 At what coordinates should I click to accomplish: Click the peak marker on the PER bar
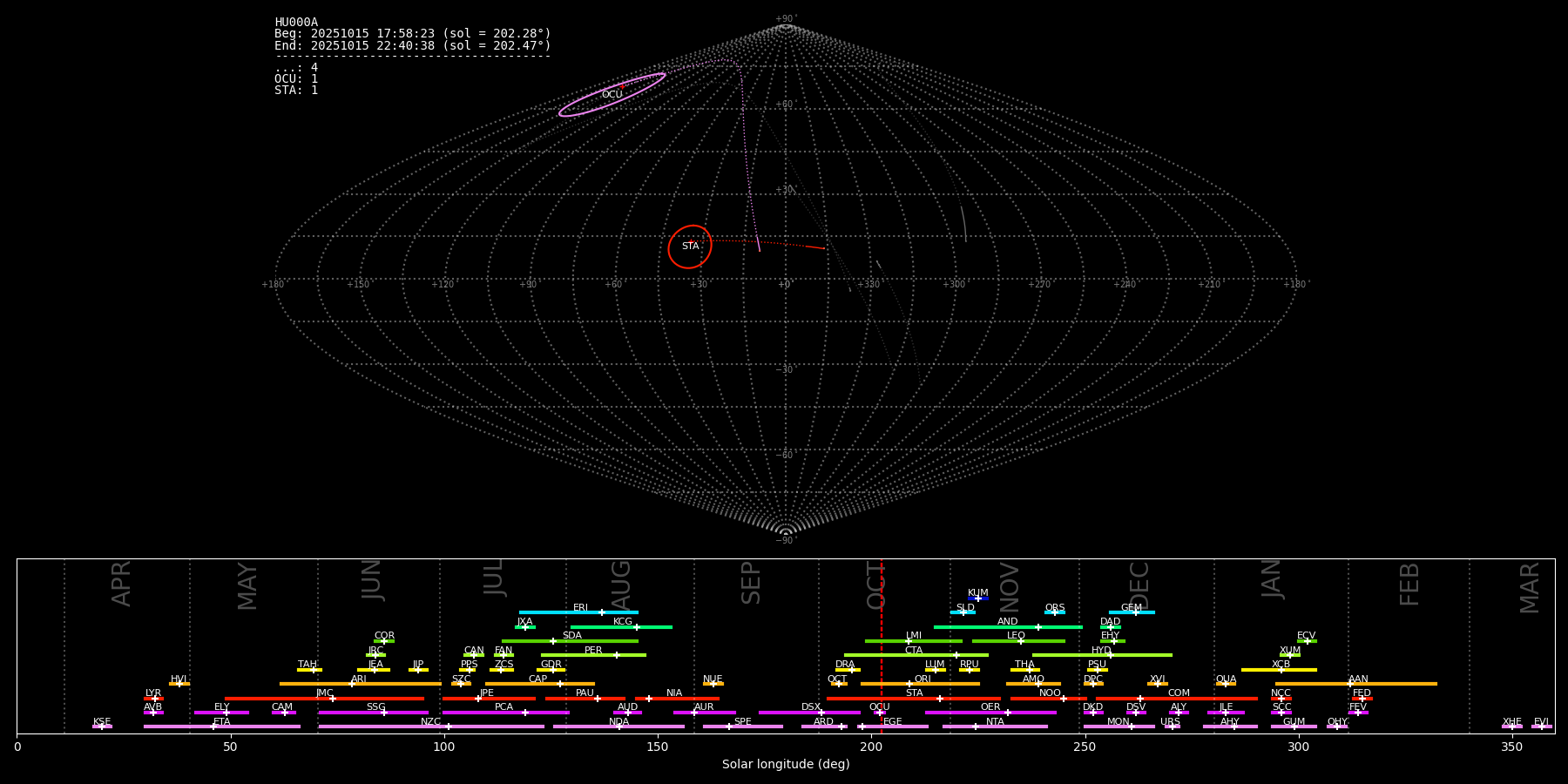point(616,655)
